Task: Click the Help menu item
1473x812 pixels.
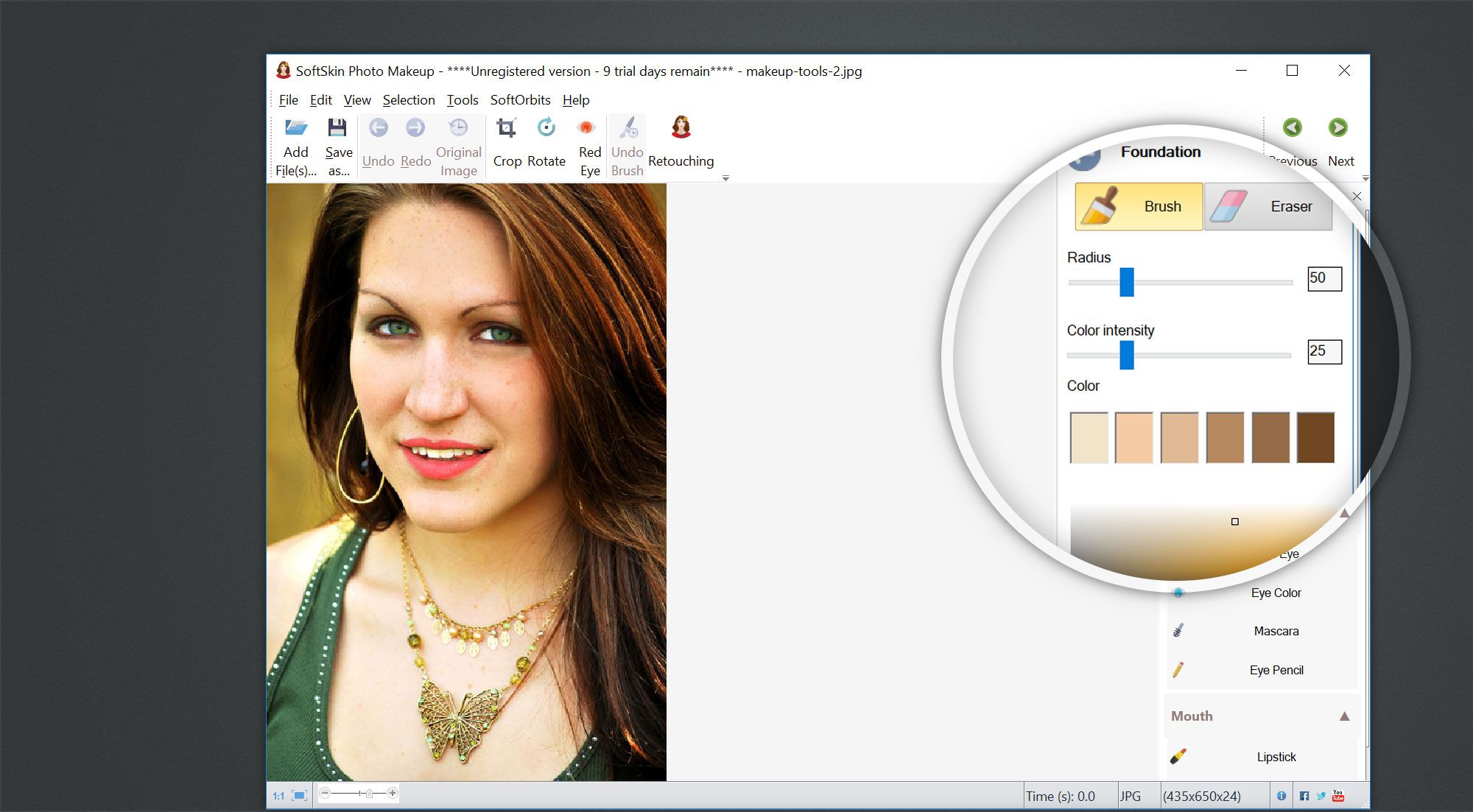Action: [x=576, y=99]
